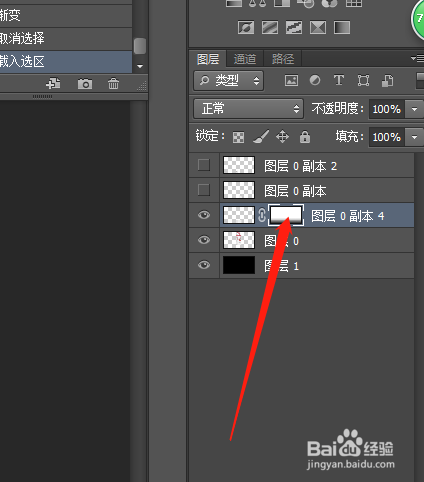
Task: Filter layers by type (T) layers
Action: 339,80
